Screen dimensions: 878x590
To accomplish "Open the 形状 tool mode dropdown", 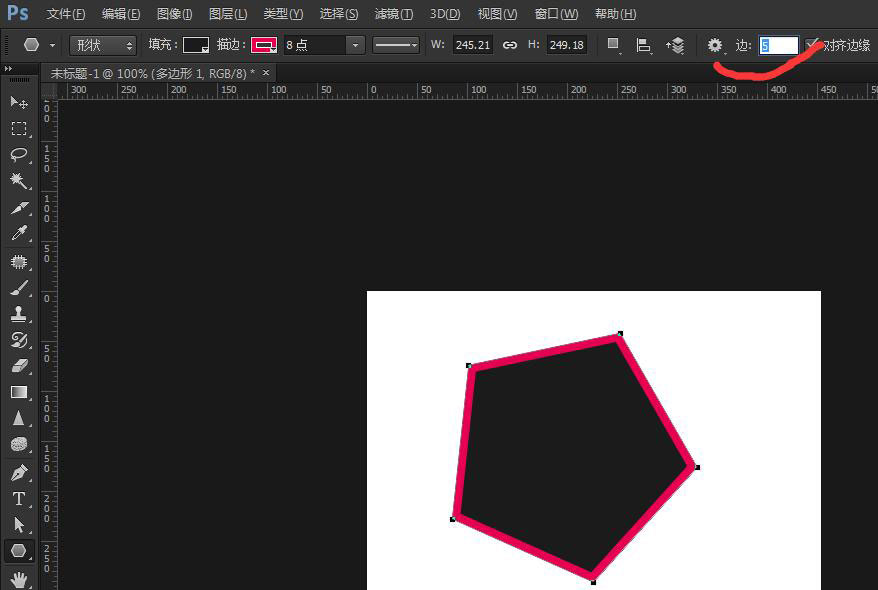I will tap(103, 45).
